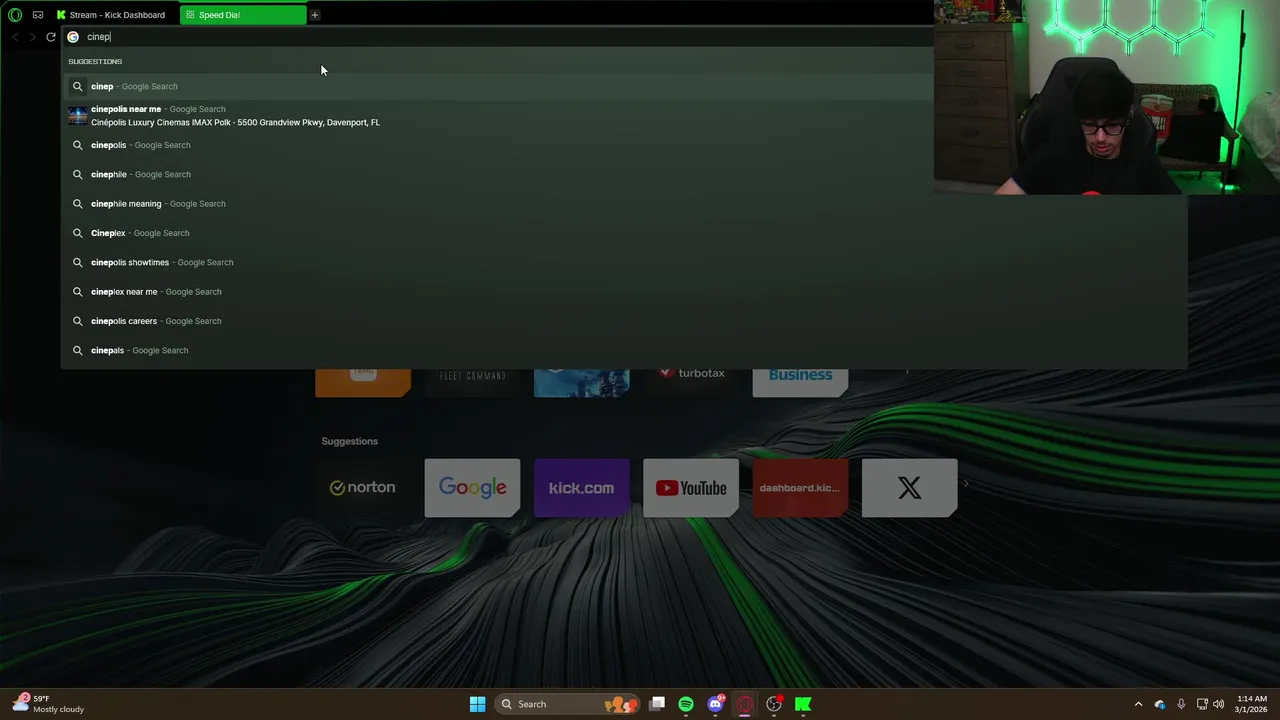The width and height of the screenshot is (1280, 720).
Task: Click the Google icon in address bar
Action: click(x=73, y=37)
